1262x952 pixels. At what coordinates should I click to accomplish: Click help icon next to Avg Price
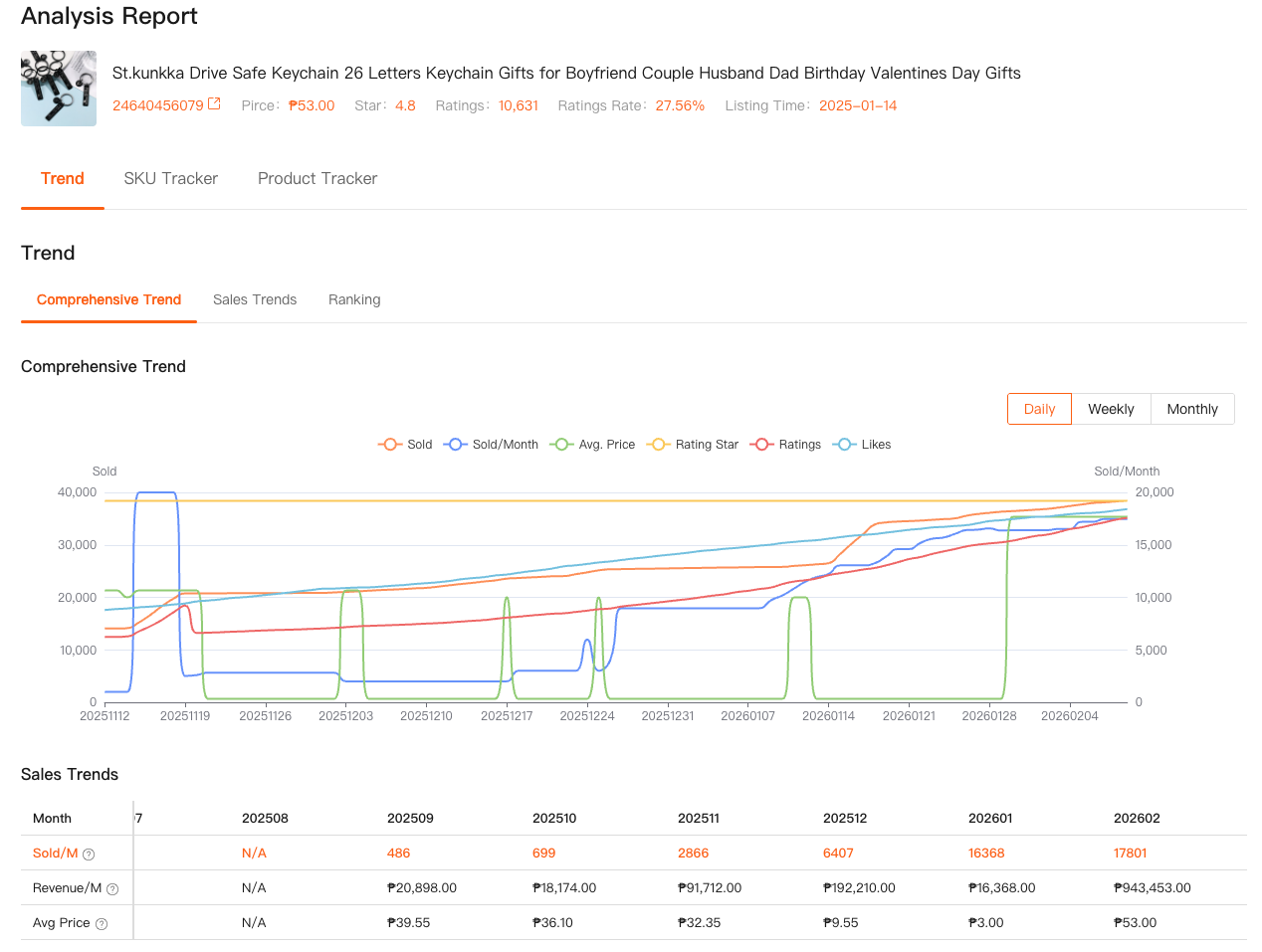[102, 924]
